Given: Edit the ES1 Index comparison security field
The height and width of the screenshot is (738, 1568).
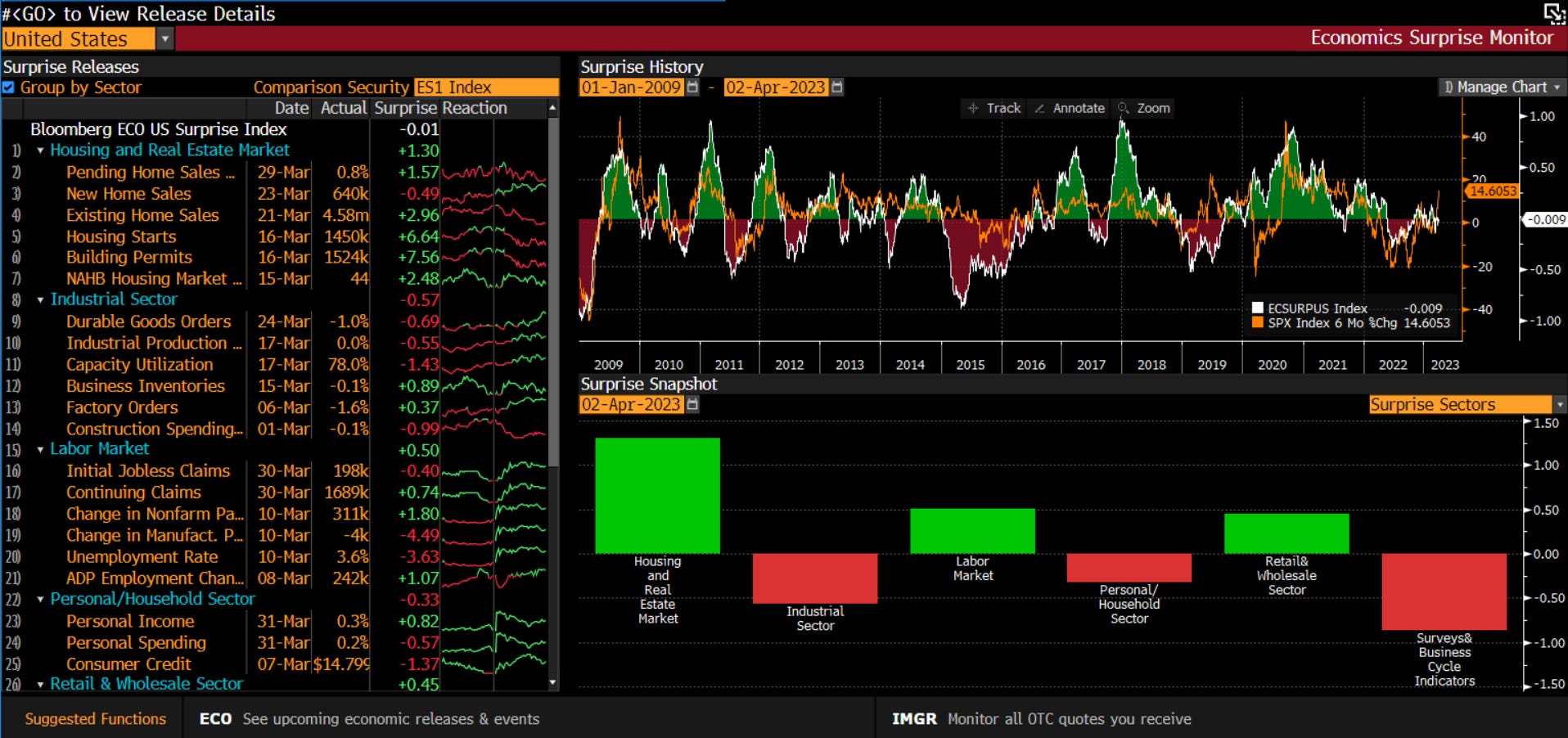Looking at the screenshot, I should coord(486,88).
